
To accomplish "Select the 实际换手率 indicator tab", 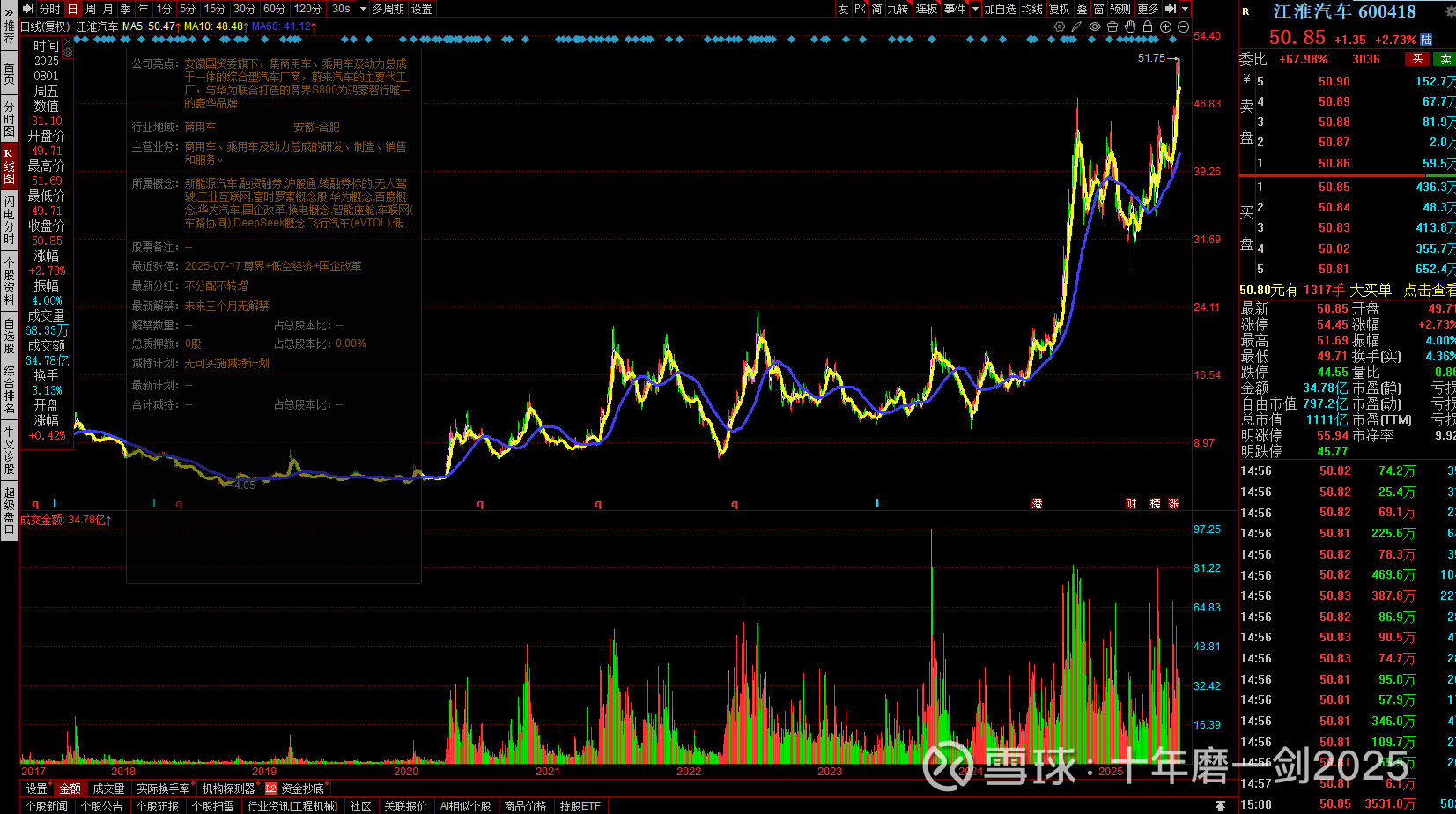I will point(164,788).
